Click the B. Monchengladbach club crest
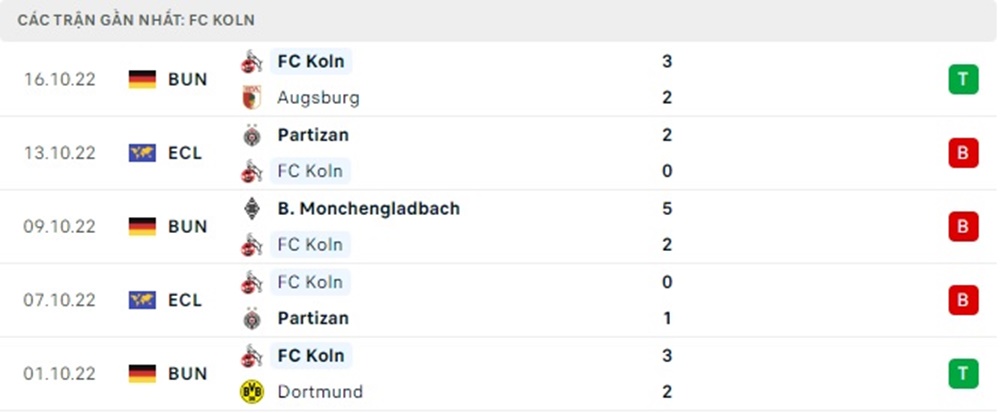Viewport: 1000px width, 413px height. point(252,208)
